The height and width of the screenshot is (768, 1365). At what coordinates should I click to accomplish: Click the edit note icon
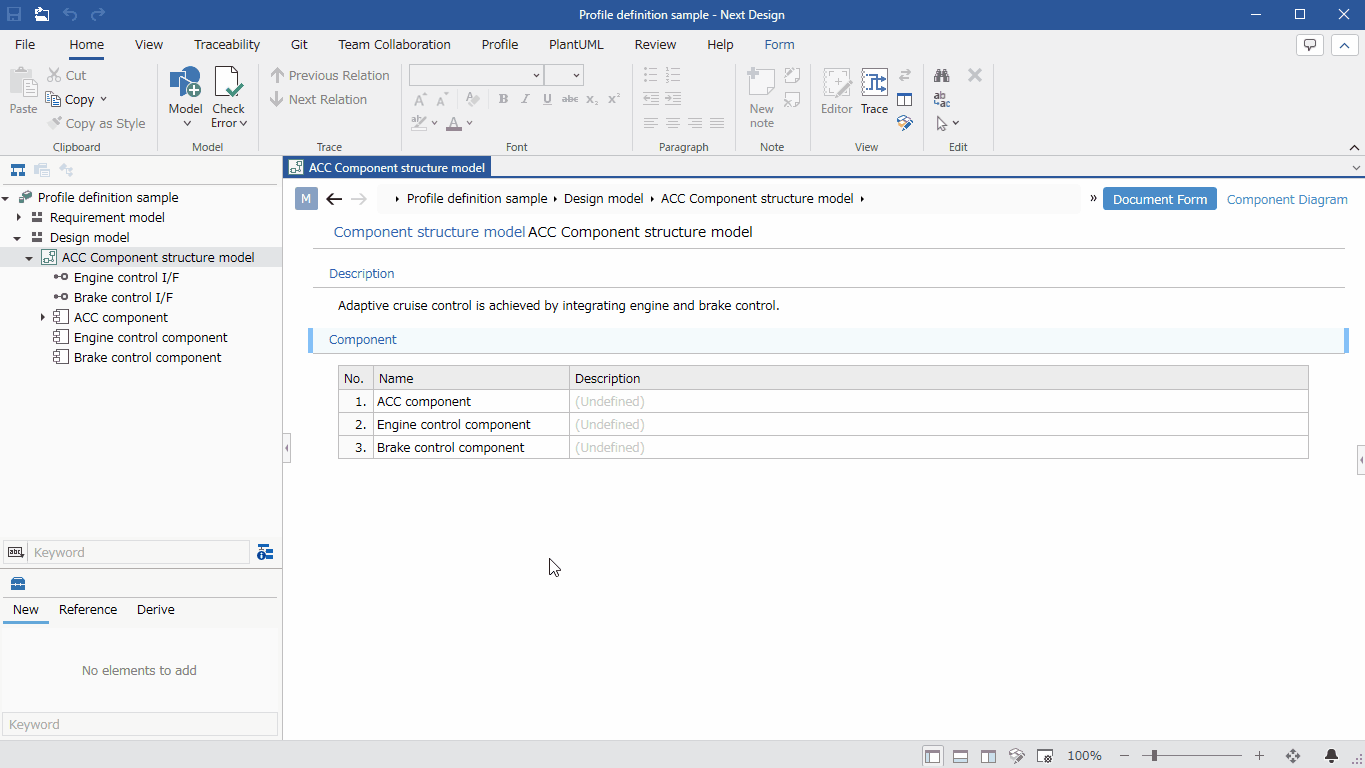click(x=792, y=75)
